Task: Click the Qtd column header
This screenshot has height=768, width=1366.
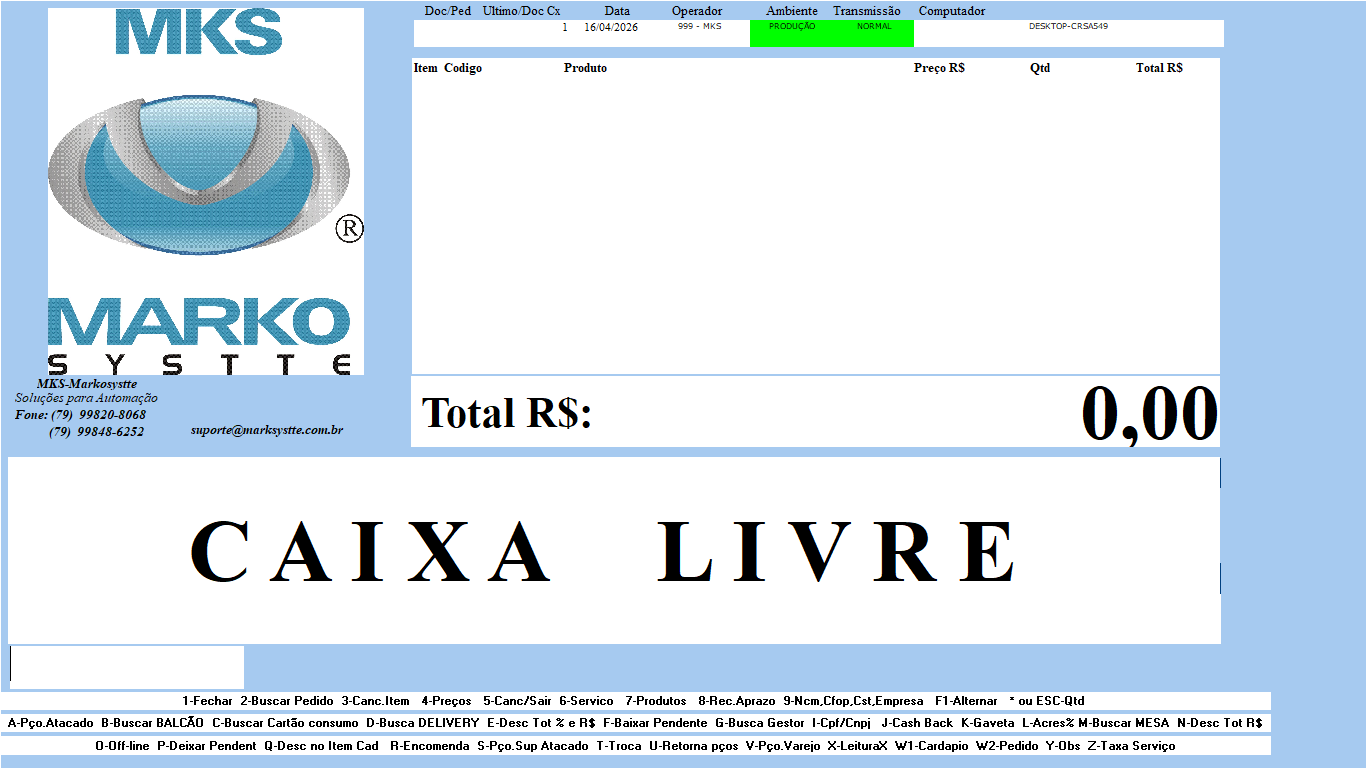Action: click(1040, 68)
